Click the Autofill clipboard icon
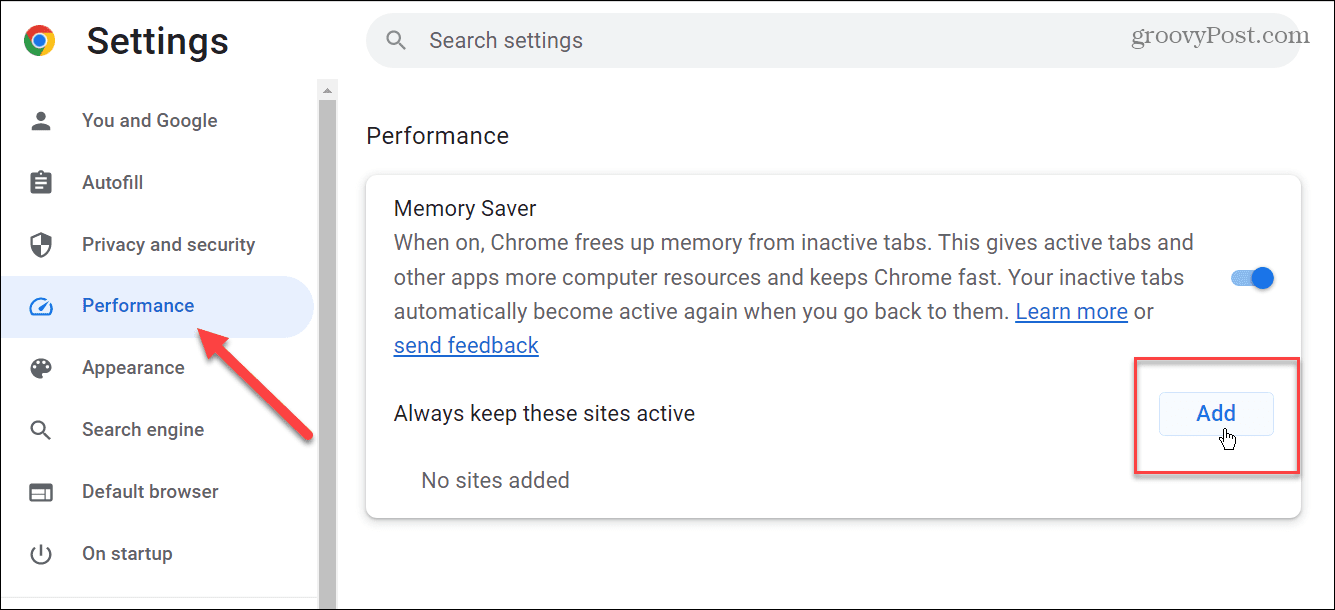Viewport: 1335px width, 610px height. coord(41,183)
